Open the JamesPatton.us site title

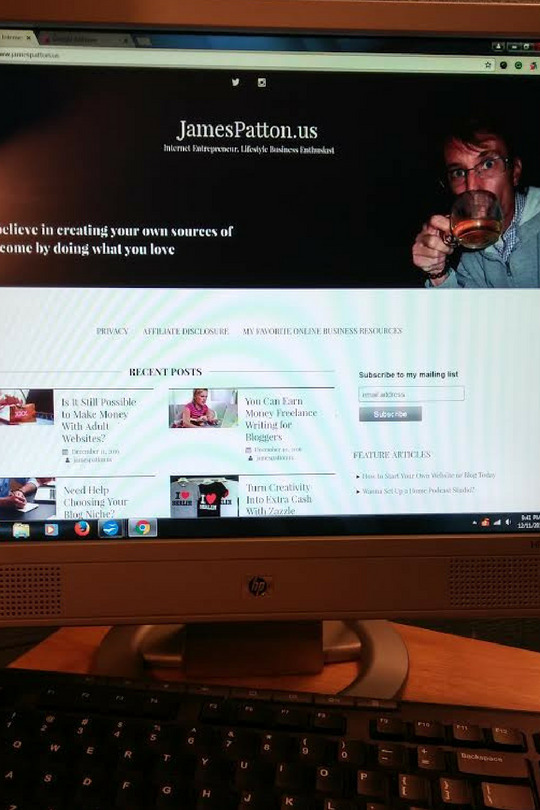[x=247, y=130]
